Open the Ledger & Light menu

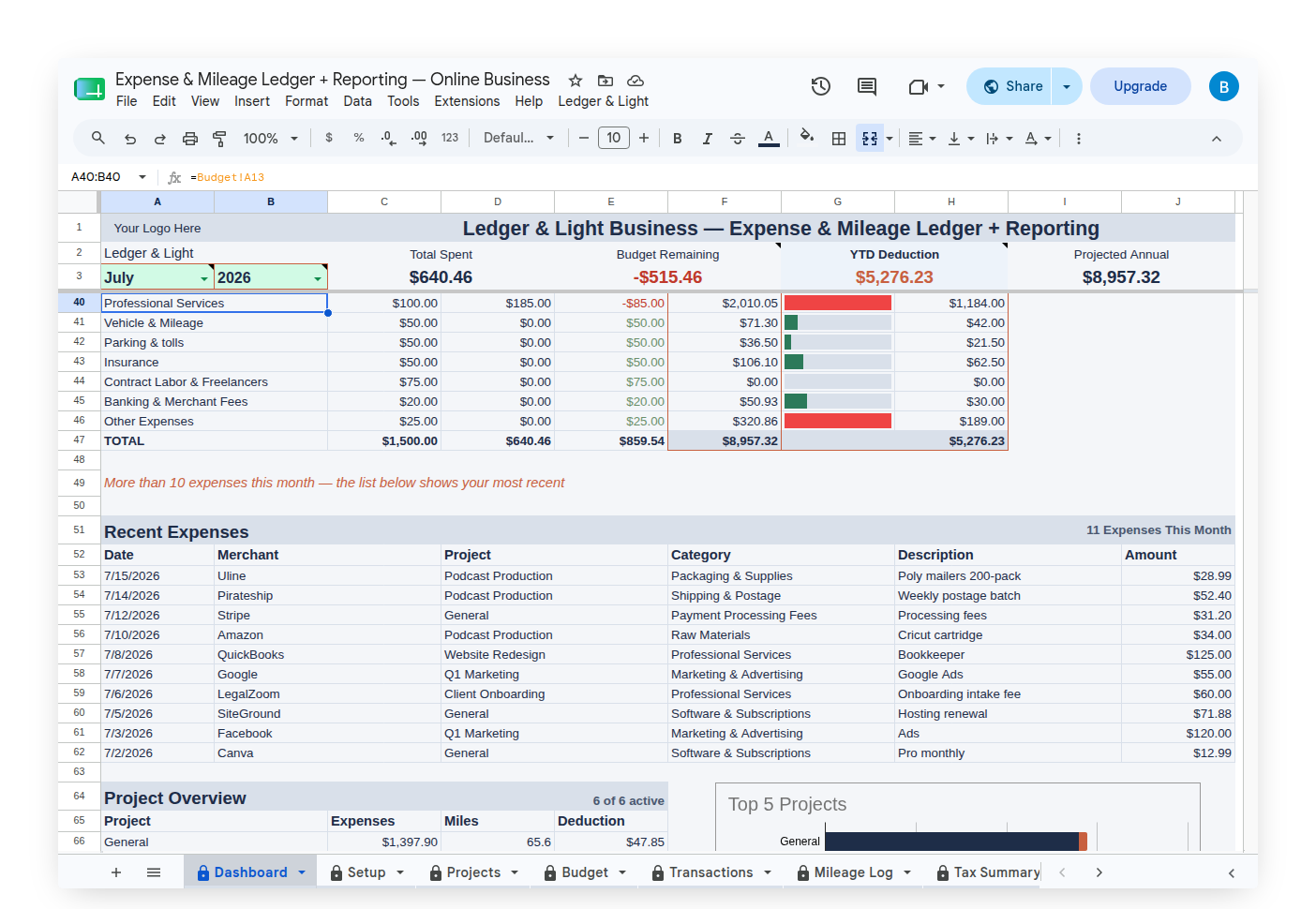point(604,101)
